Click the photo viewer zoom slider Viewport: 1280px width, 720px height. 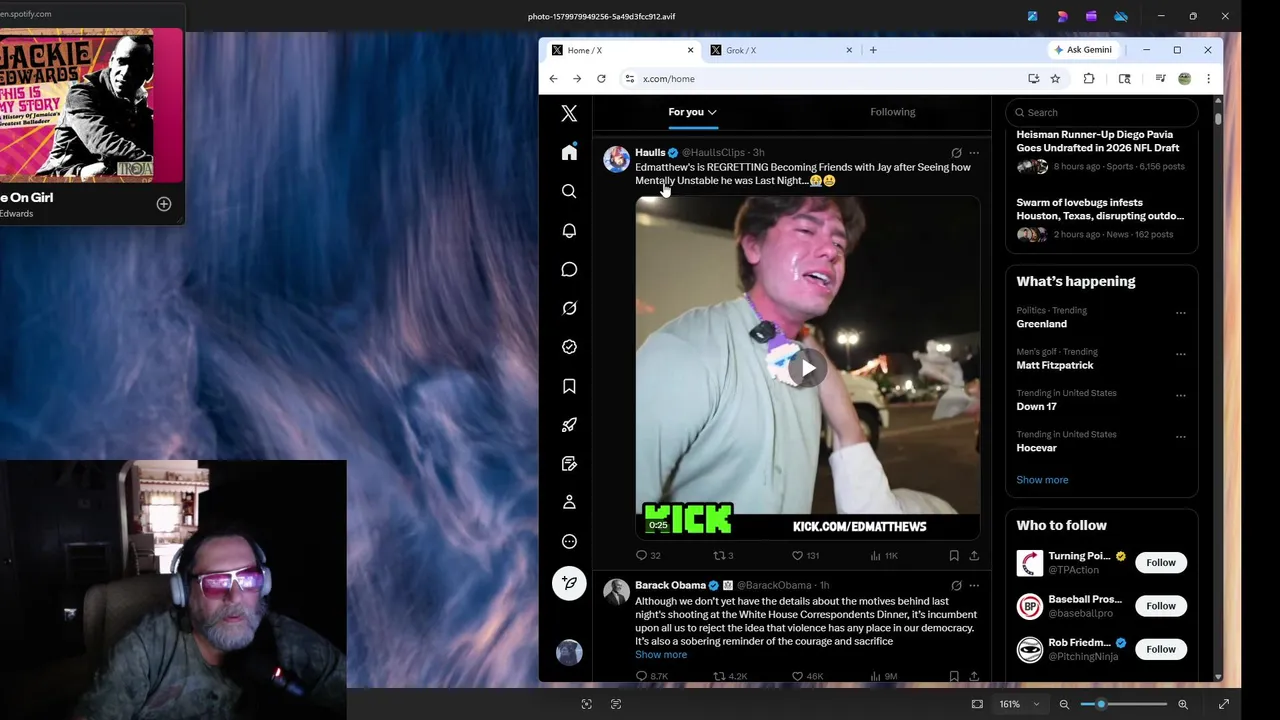click(x=1124, y=704)
